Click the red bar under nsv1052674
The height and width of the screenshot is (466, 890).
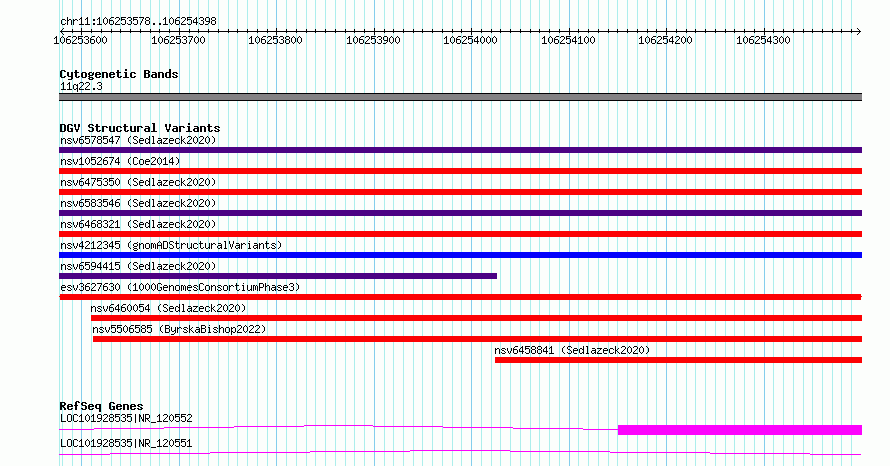(460, 171)
